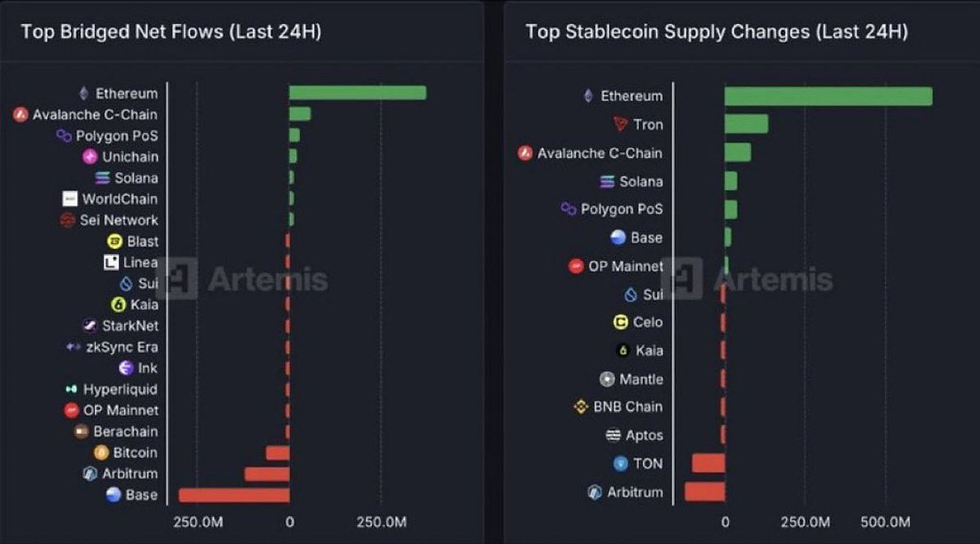Click the StarkNet chain icon
The height and width of the screenshot is (544, 980).
pos(90,326)
